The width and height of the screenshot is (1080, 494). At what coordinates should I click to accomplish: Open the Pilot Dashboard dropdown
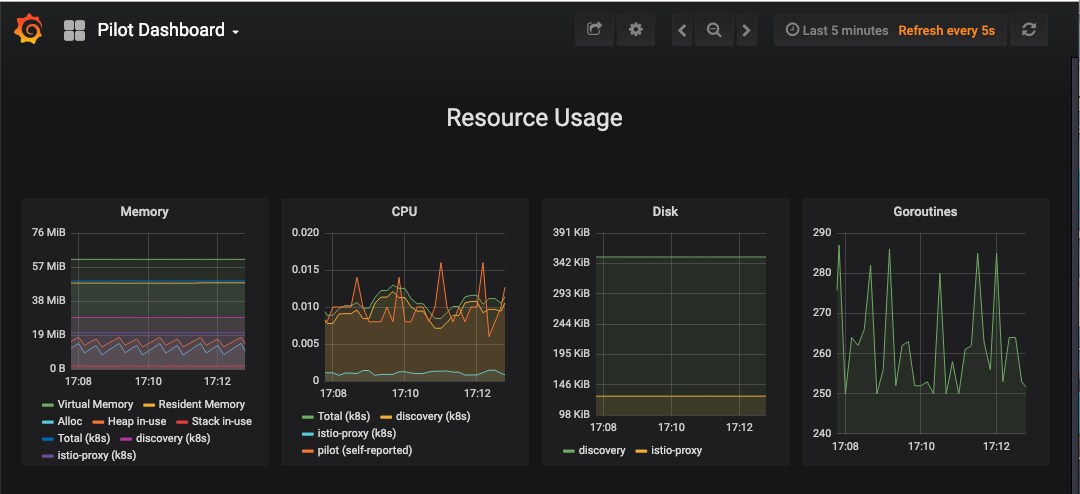point(168,31)
